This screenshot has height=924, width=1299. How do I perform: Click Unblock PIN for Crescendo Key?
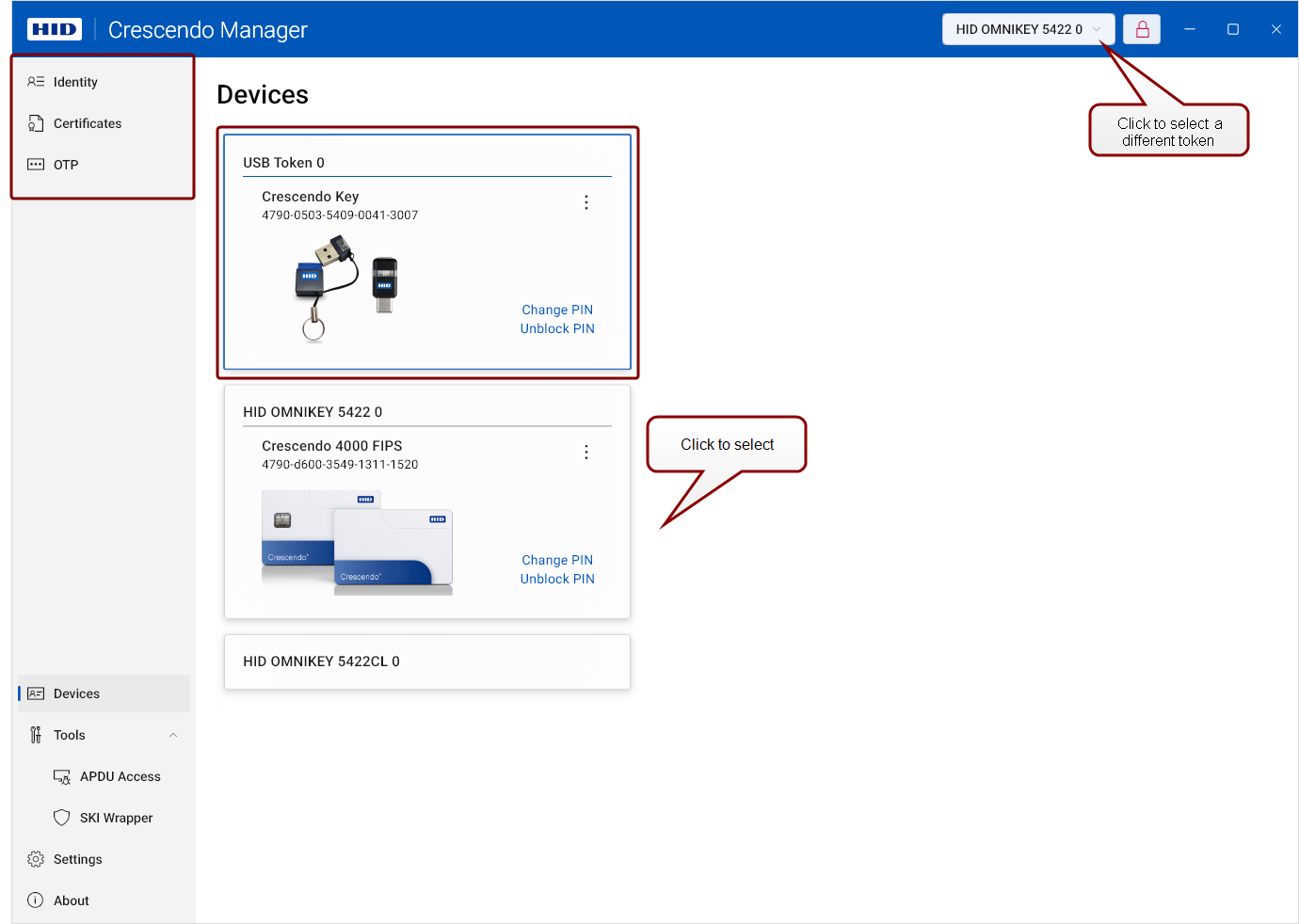[557, 328]
